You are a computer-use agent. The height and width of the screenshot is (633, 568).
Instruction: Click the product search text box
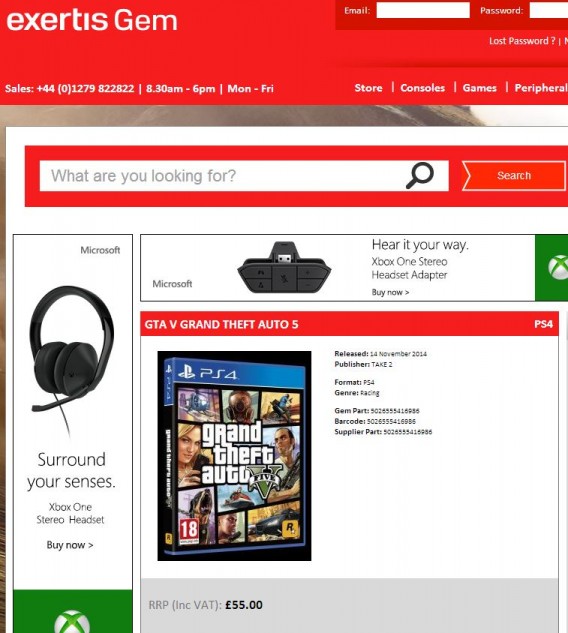(x=244, y=176)
